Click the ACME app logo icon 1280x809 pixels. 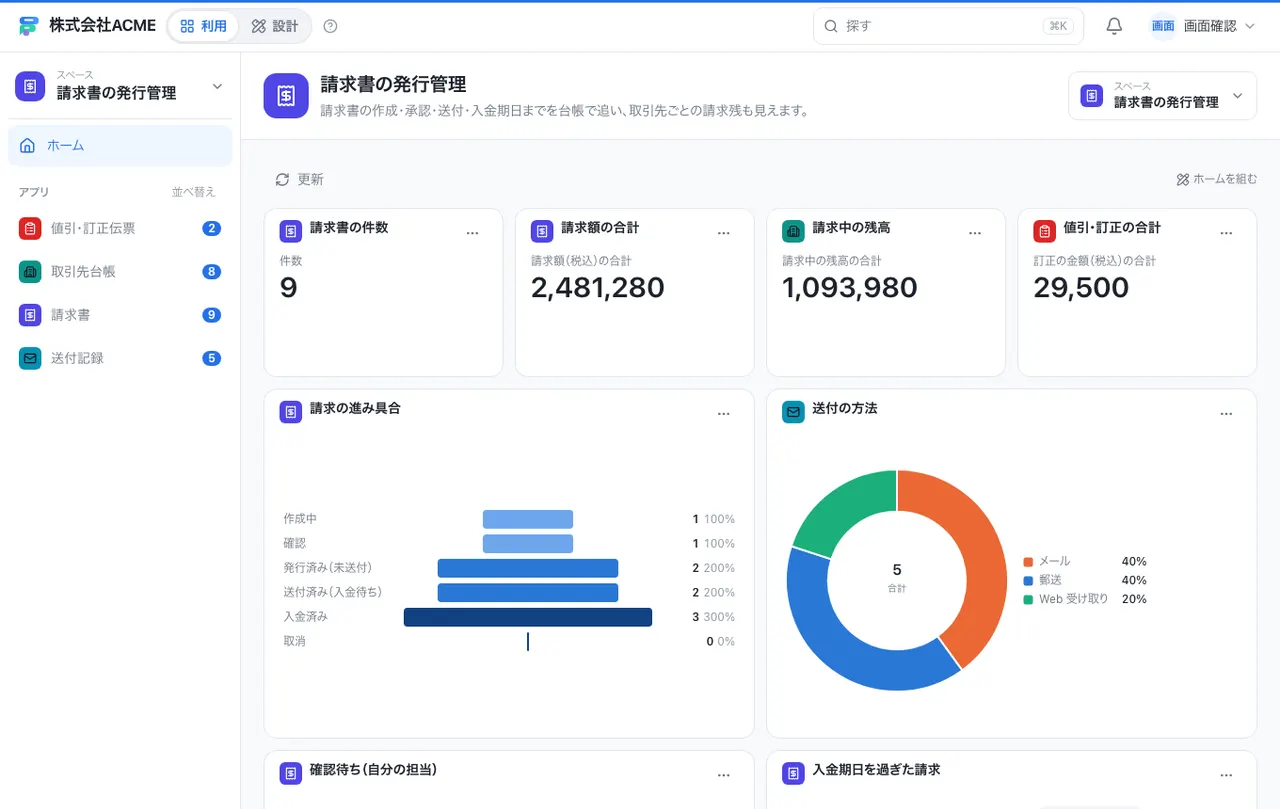[x=28, y=26]
